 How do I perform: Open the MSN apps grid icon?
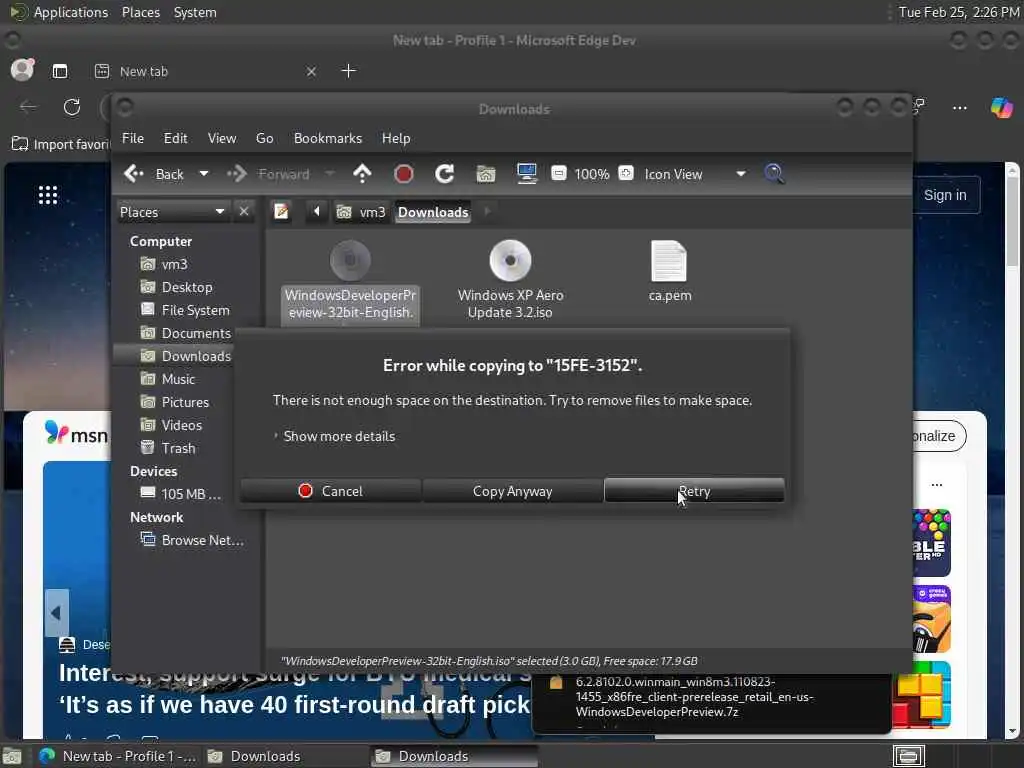[48, 195]
